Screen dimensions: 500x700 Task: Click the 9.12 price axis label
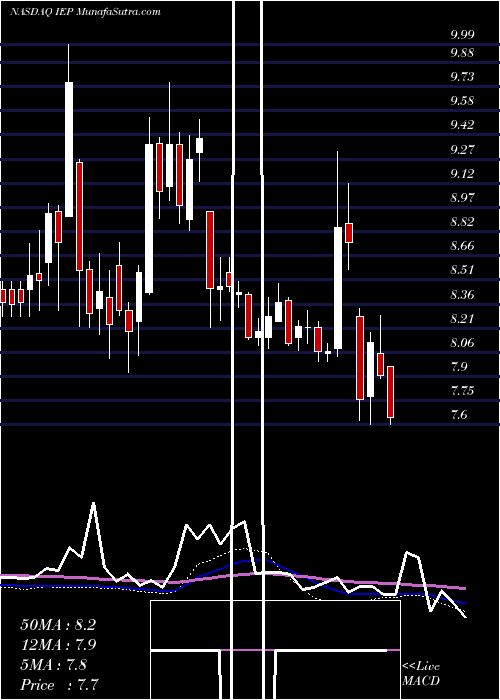pos(462,173)
